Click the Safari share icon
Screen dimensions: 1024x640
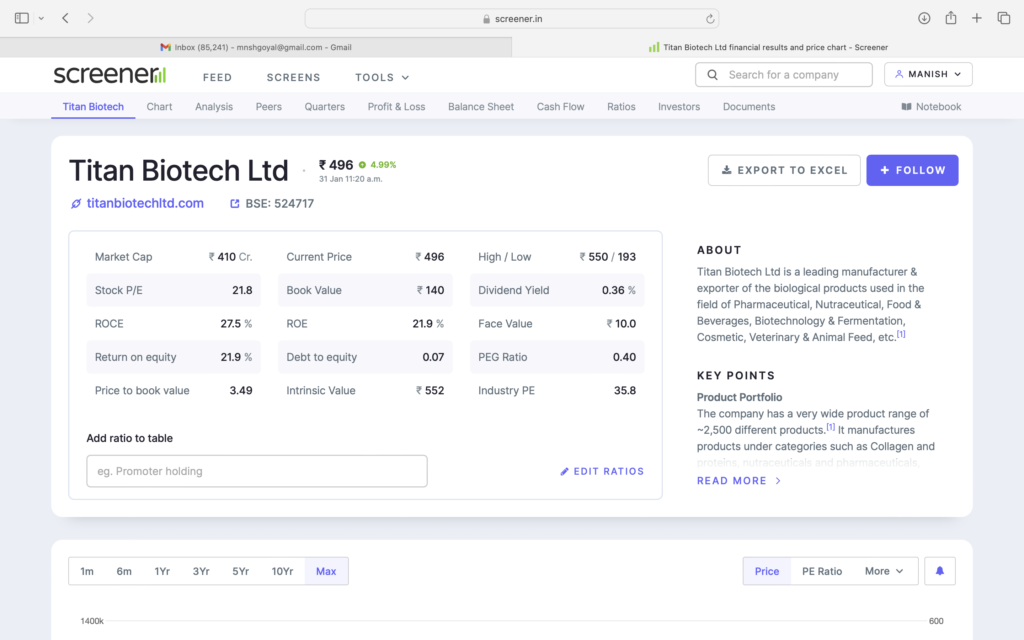[x=951, y=18]
